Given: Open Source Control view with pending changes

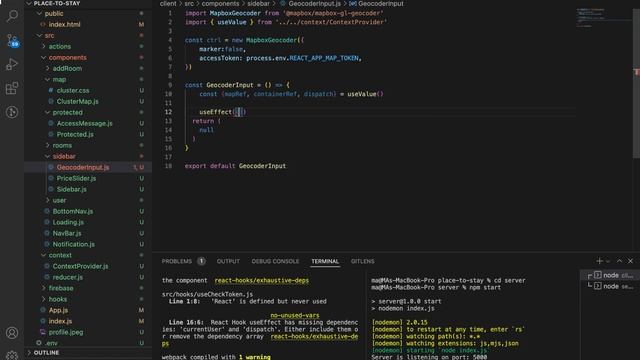Looking at the screenshot, I should tap(12, 40).
